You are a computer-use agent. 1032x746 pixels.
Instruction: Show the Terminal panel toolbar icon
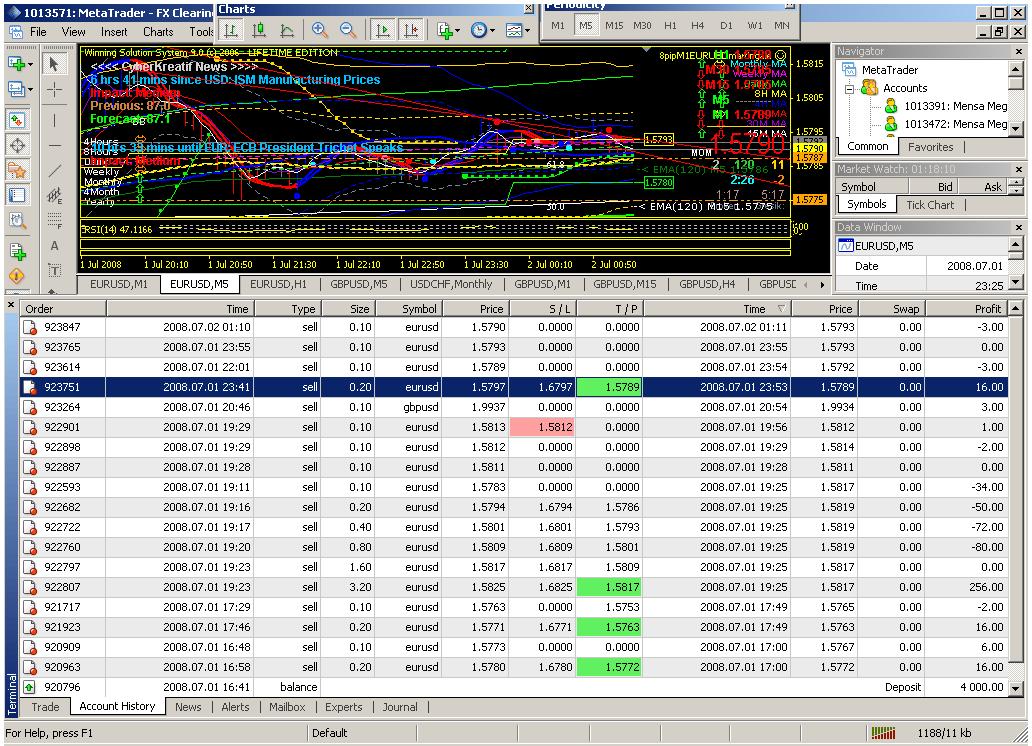16,195
